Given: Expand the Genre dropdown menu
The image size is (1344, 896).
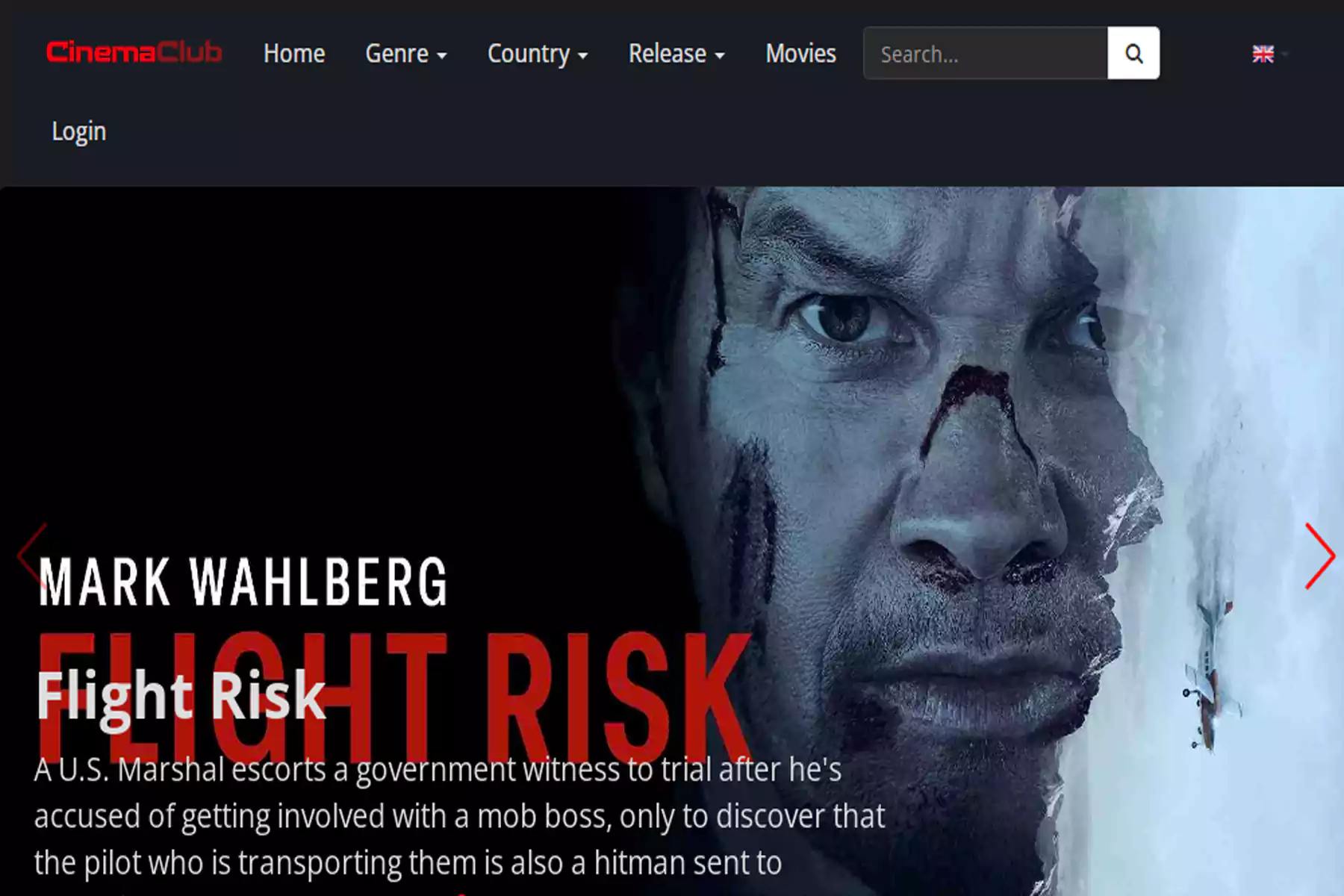Looking at the screenshot, I should click(x=406, y=54).
